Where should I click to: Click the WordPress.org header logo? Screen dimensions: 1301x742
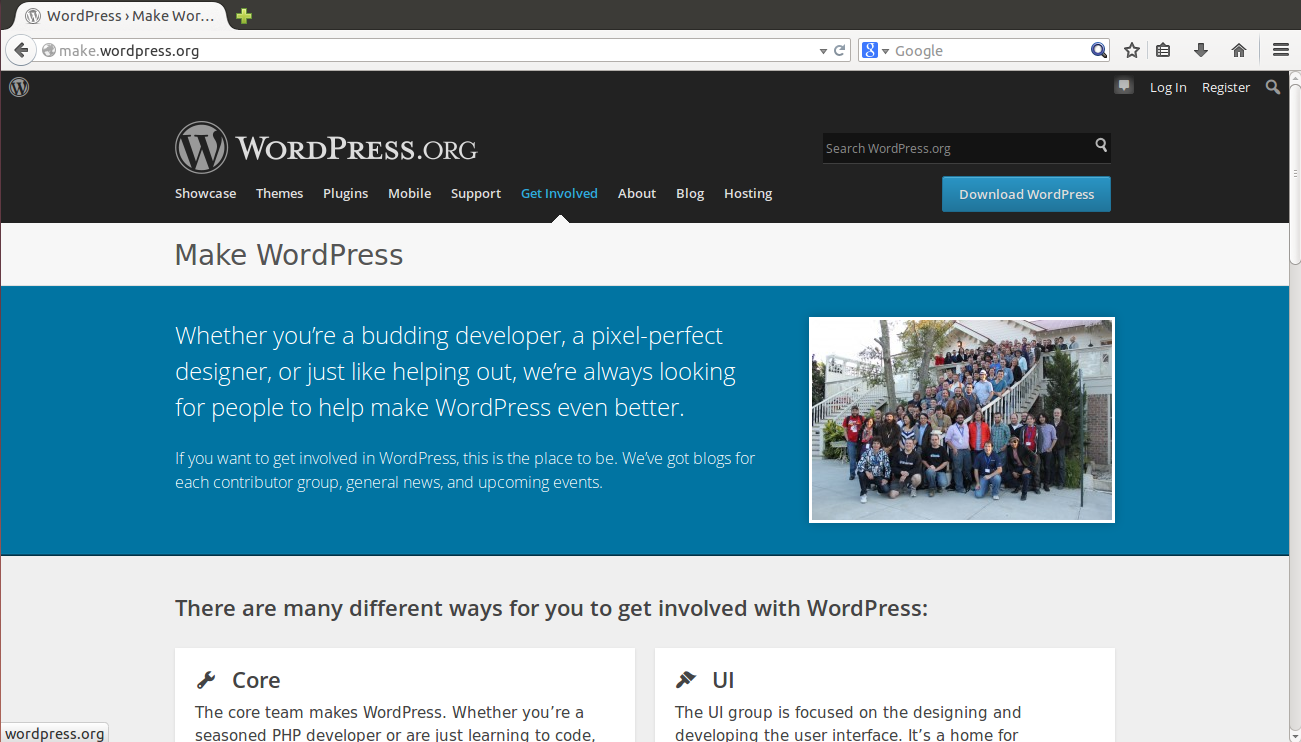tap(326, 148)
